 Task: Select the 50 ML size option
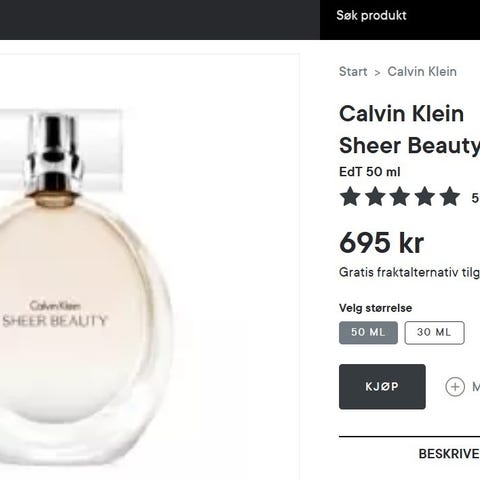pyautogui.click(x=368, y=332)
